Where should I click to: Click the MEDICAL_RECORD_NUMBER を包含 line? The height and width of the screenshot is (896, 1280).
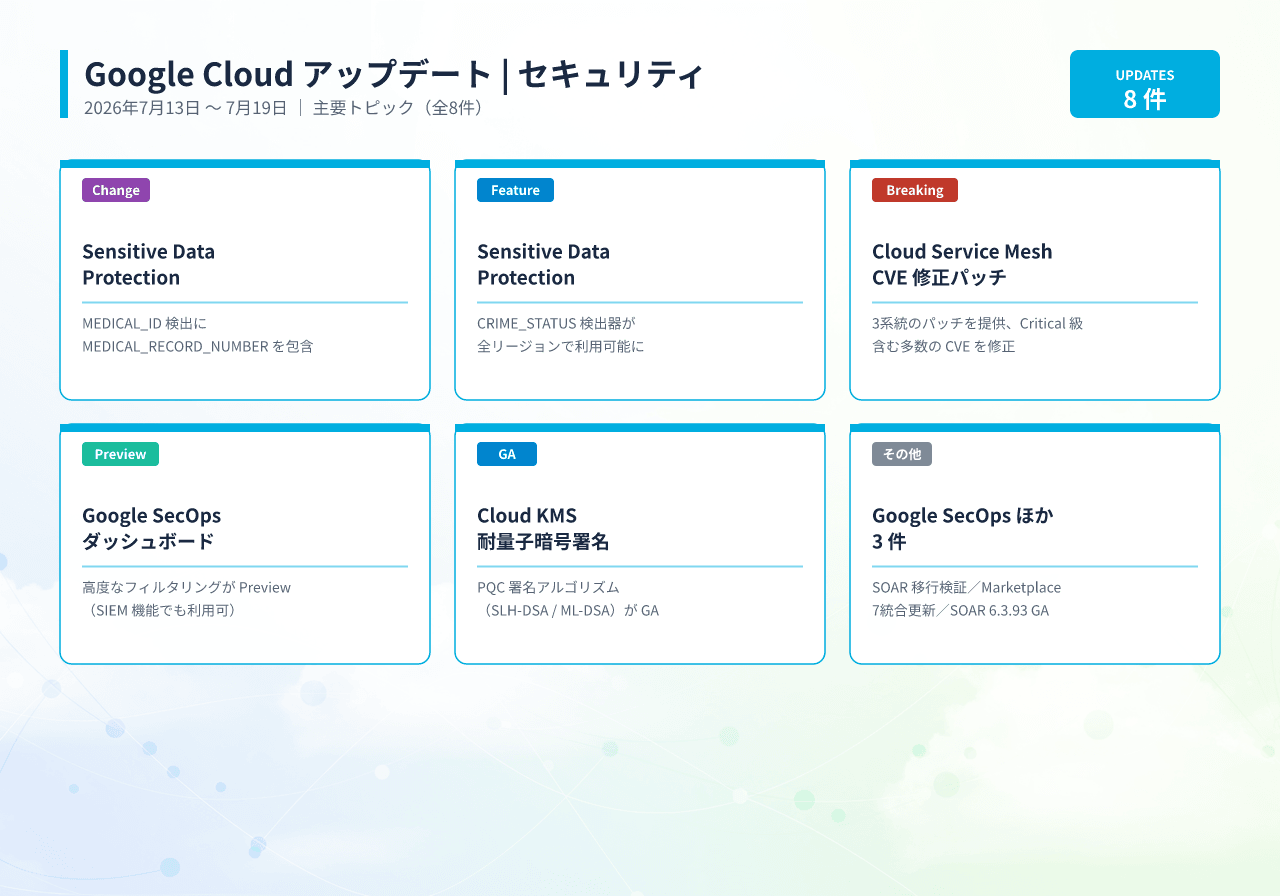(x=198, y=346)
